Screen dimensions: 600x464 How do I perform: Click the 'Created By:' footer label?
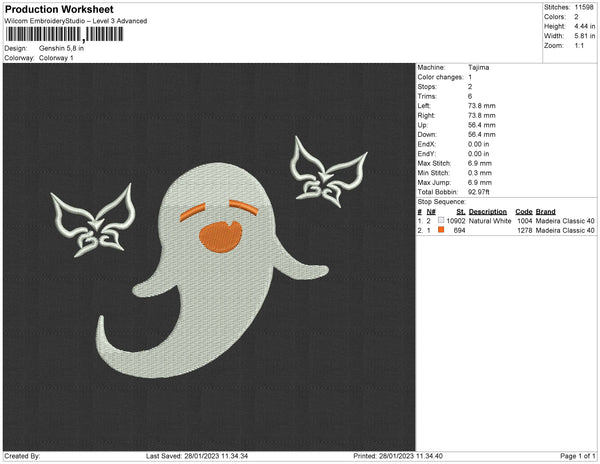tap(22, 456)
